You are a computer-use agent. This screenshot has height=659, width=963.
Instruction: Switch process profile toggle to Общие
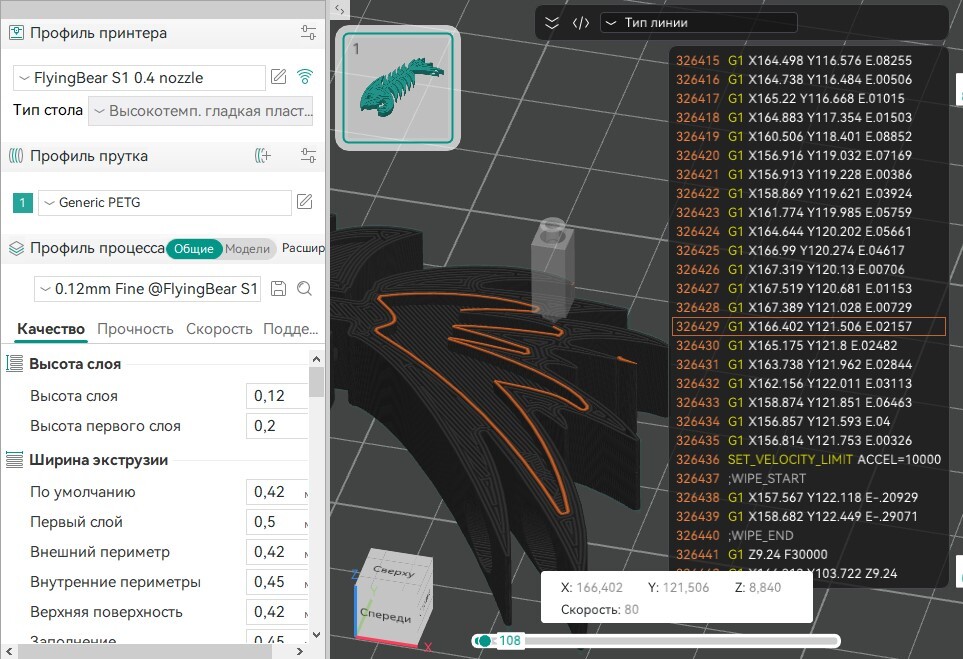point(192,249)
